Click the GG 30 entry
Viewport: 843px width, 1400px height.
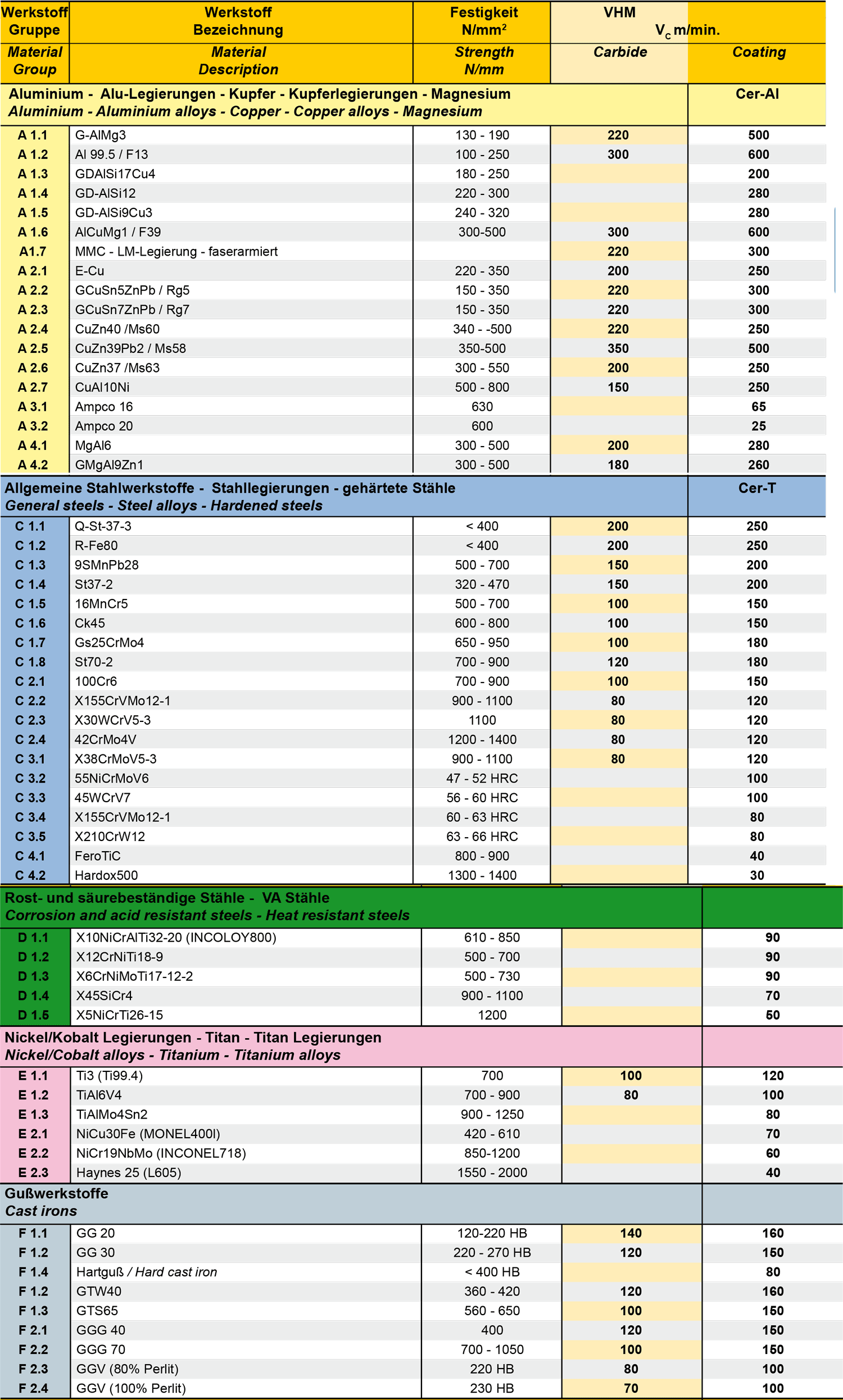coord(95,1252)
